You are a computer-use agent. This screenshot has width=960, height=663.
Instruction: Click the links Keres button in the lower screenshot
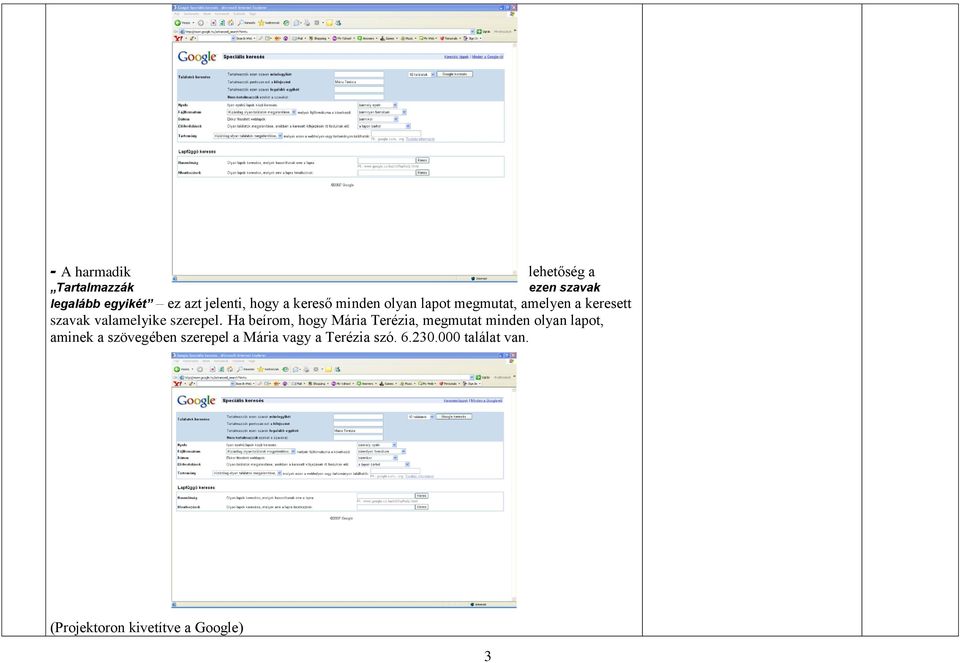pos(422,507)
